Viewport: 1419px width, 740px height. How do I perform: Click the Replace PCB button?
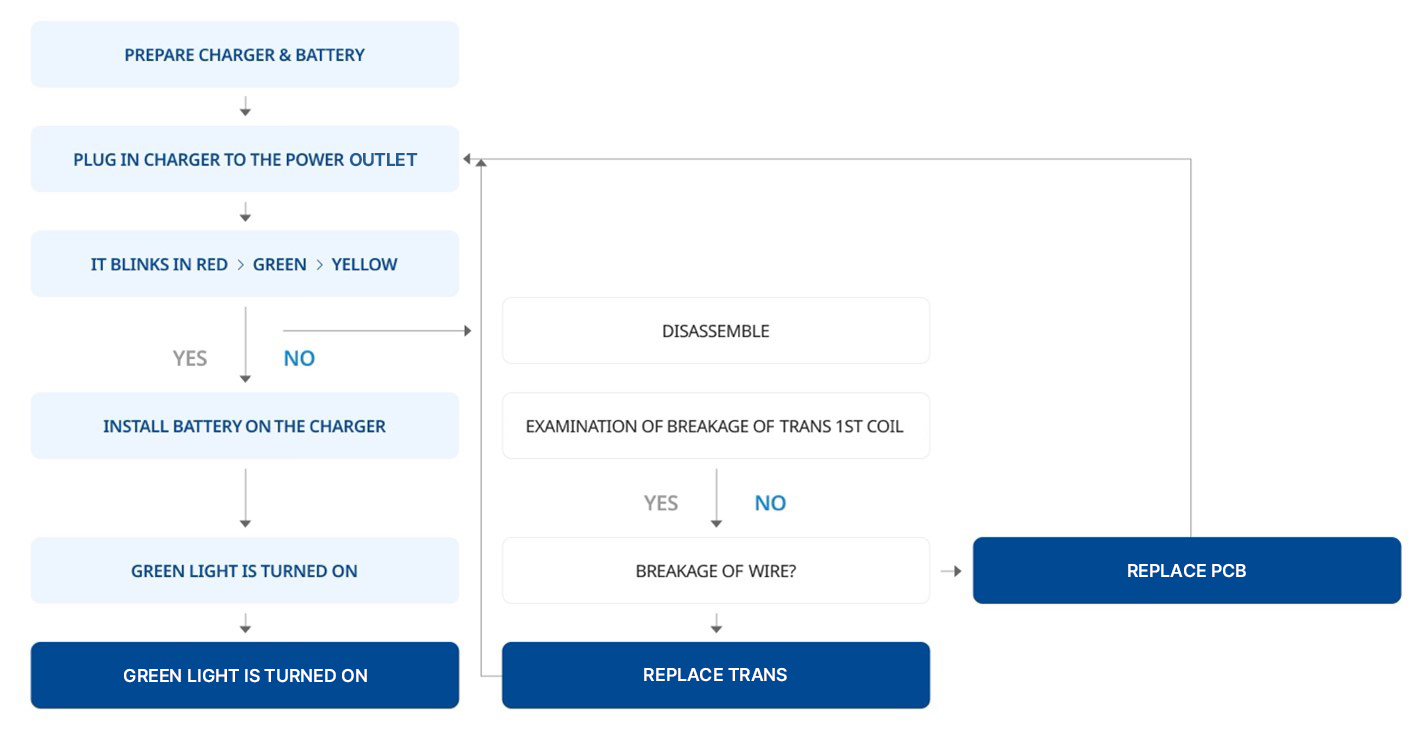(x=1186, y=571)
